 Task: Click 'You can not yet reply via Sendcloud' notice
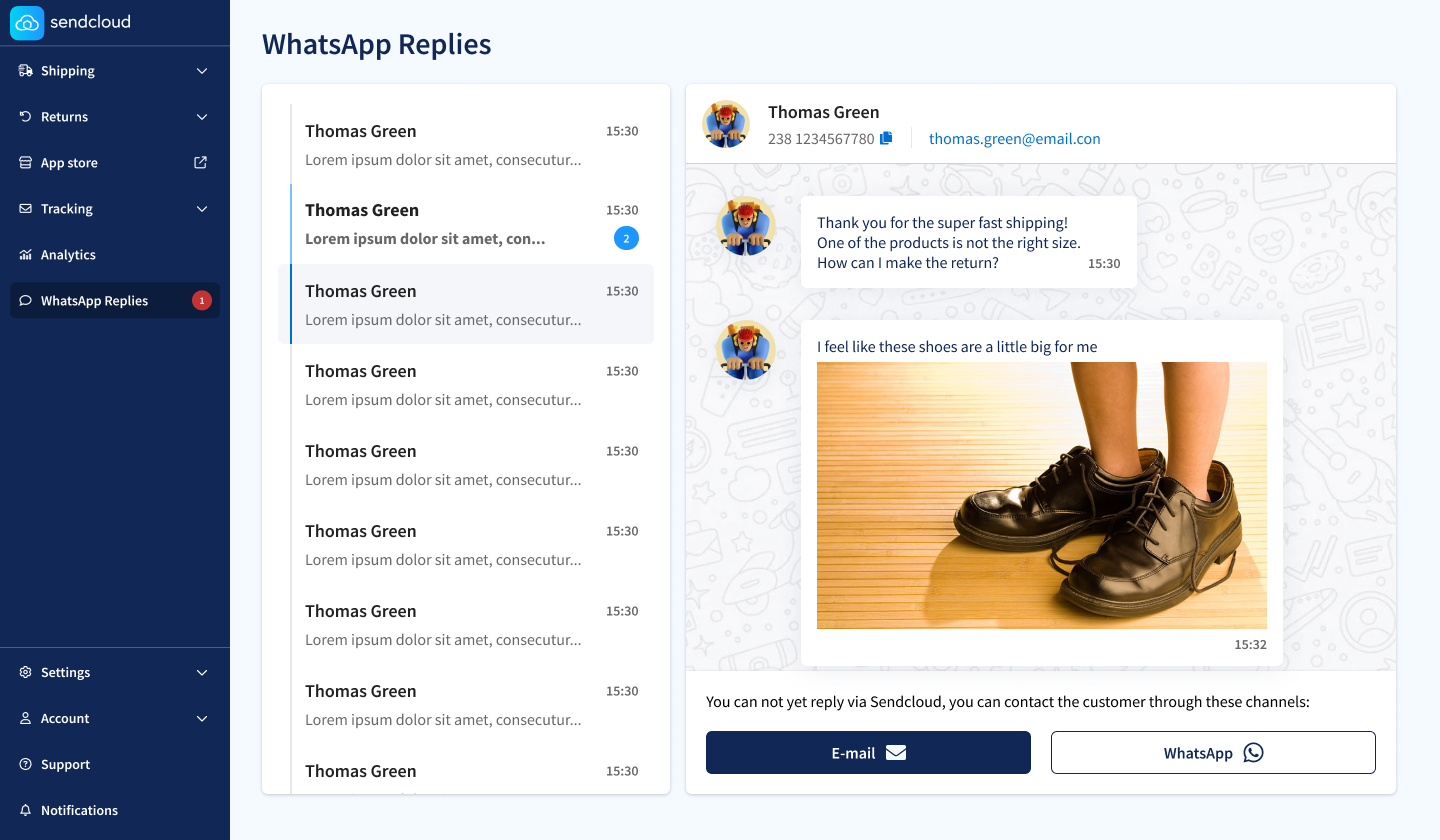pyautogui.click(x=1008, y=702)
